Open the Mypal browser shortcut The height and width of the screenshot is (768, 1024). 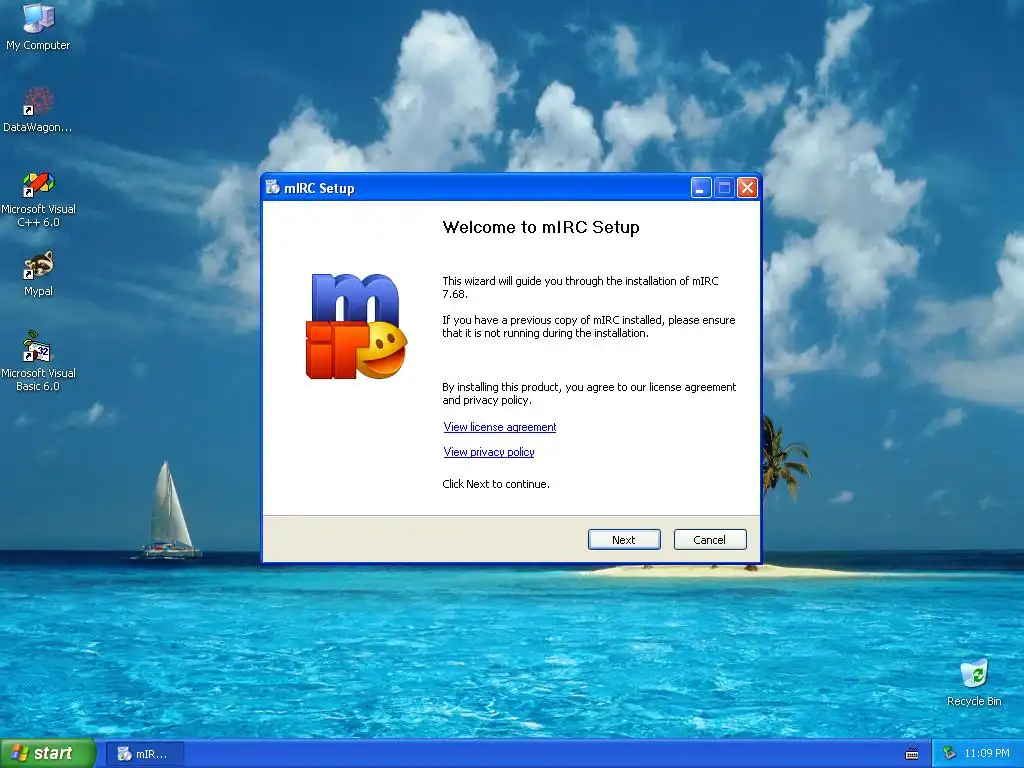(39, 273)
